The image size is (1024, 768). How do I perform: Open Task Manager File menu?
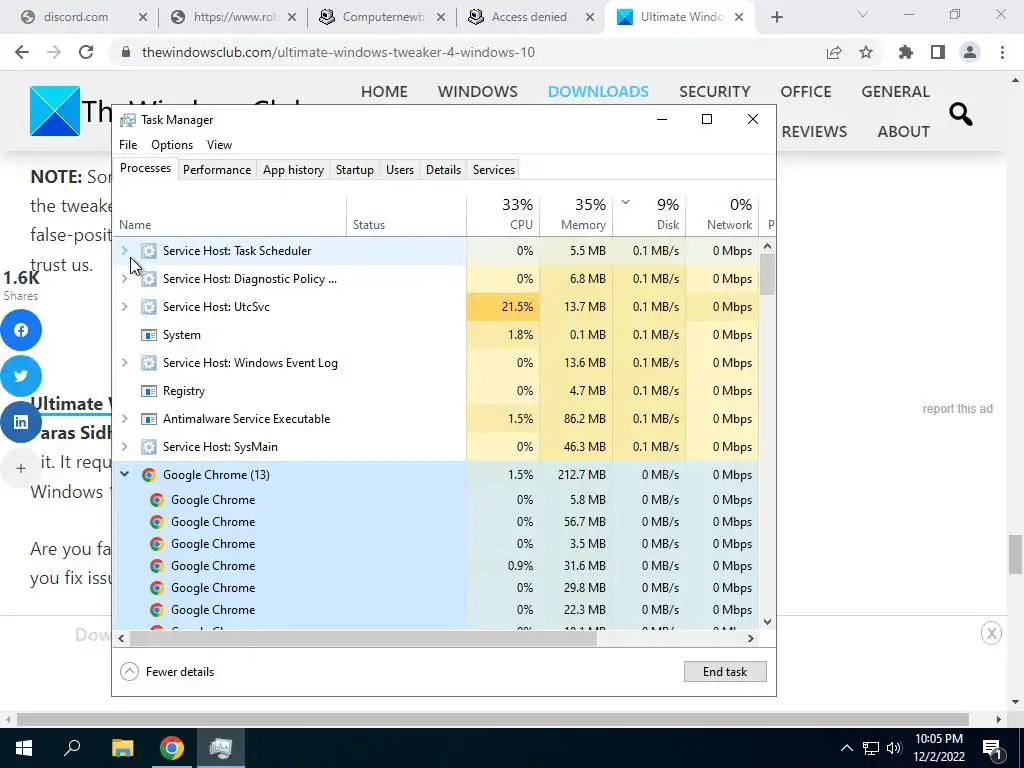pyautogui.click(x=128, y=145)
